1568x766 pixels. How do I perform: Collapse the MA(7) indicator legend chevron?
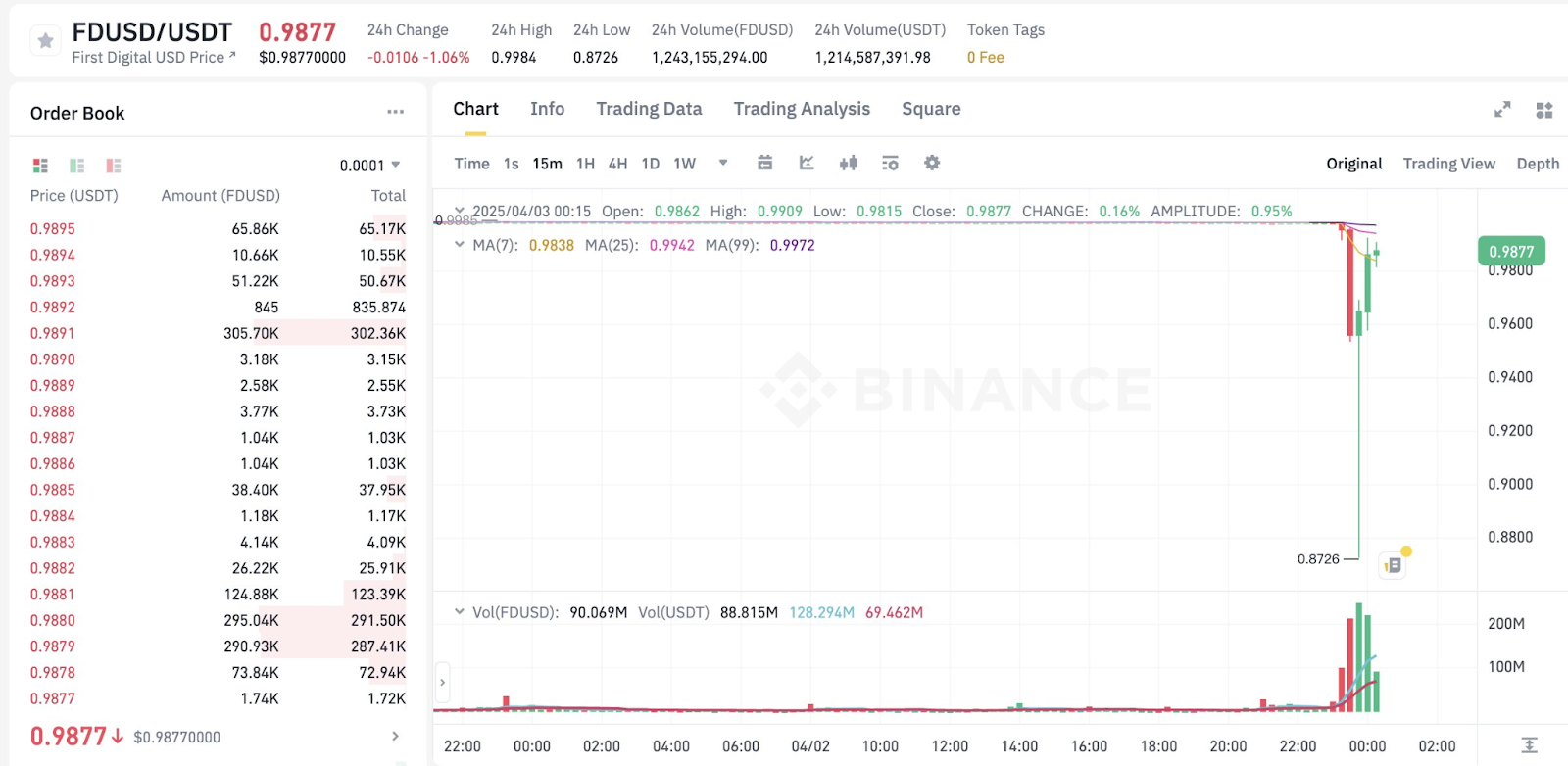[x=459, y=245]
